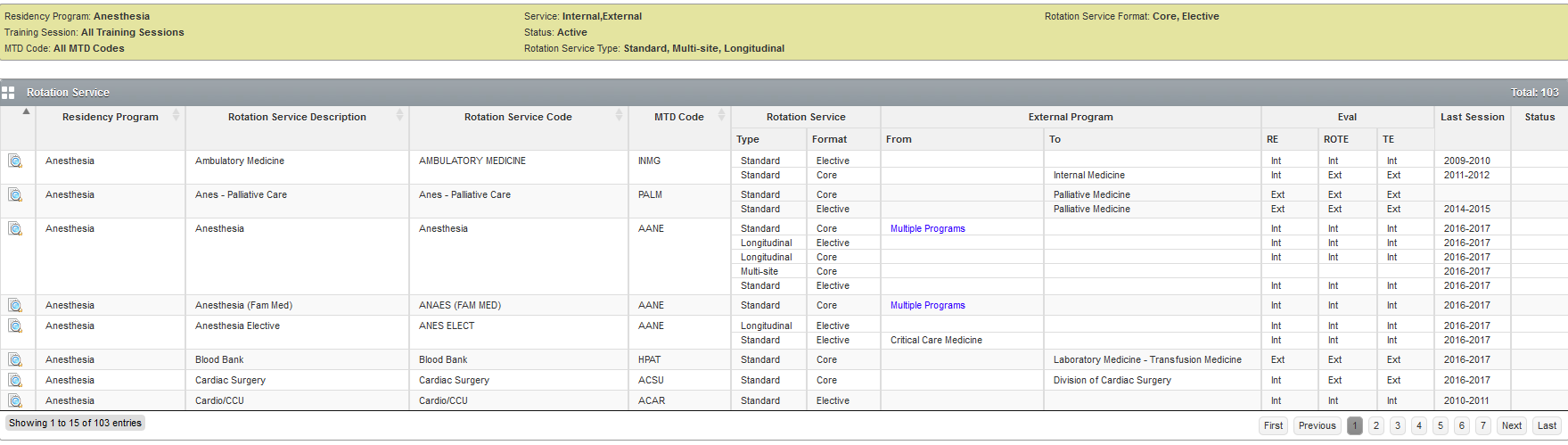
Task: Go to the Last page
Action: (x=1547, y=426)
